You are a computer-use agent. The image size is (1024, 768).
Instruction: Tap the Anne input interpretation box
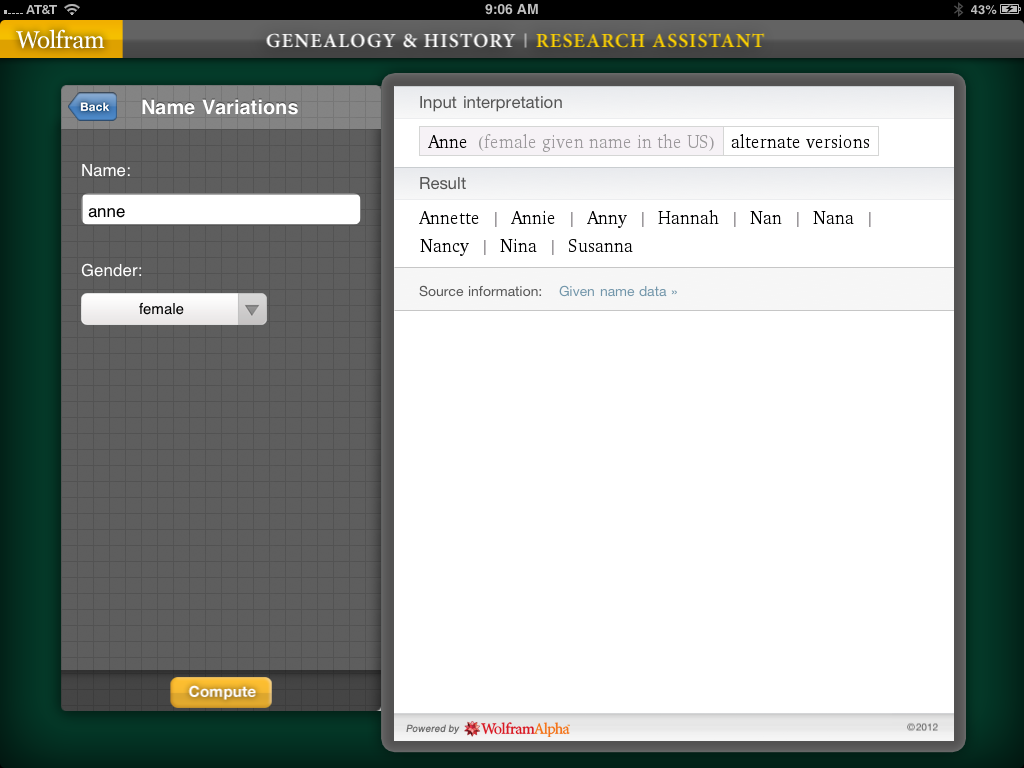(x=571, y=142)
